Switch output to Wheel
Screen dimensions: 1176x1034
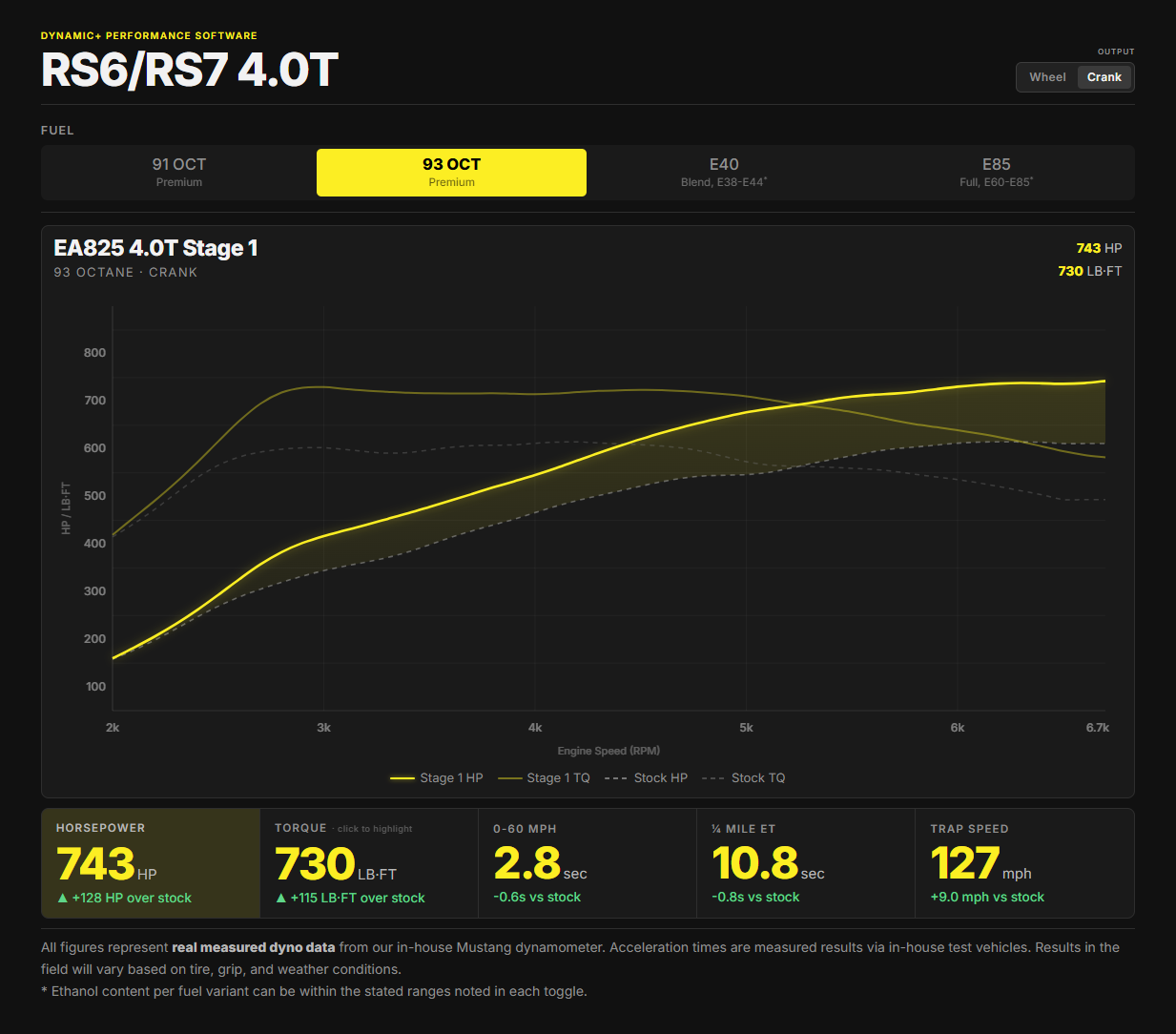[1047, 77]
